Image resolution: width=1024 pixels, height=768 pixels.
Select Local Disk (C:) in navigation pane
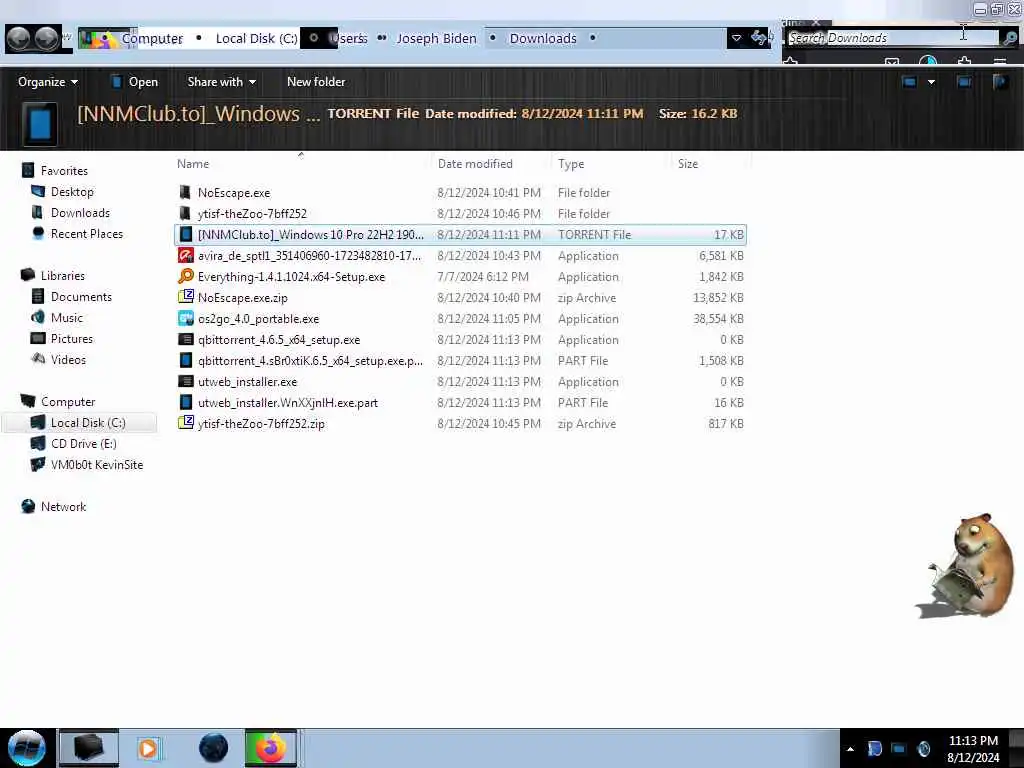[88, 423]
